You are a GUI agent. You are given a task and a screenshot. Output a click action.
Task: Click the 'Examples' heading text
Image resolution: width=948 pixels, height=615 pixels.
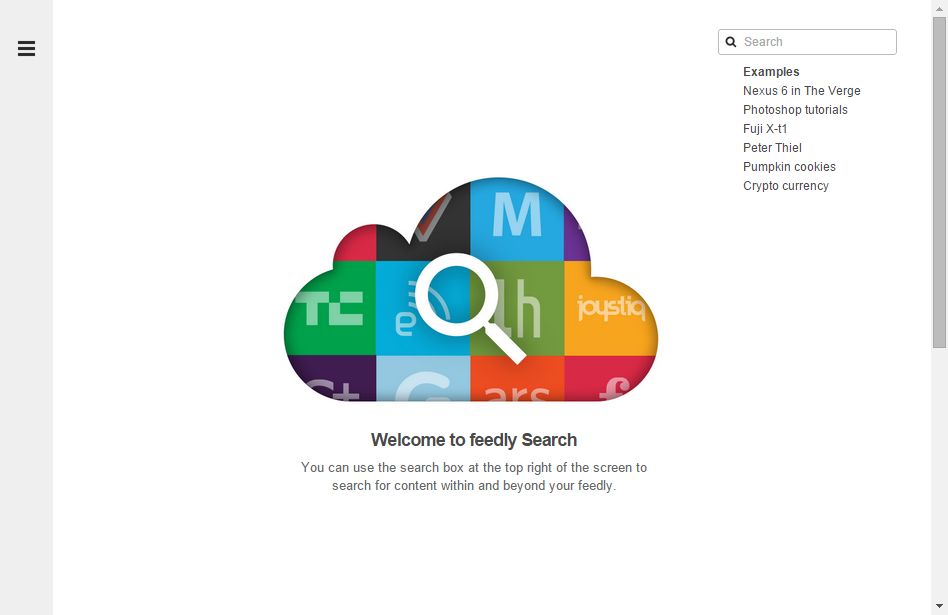pyautogui.click(x=771, y=71)
